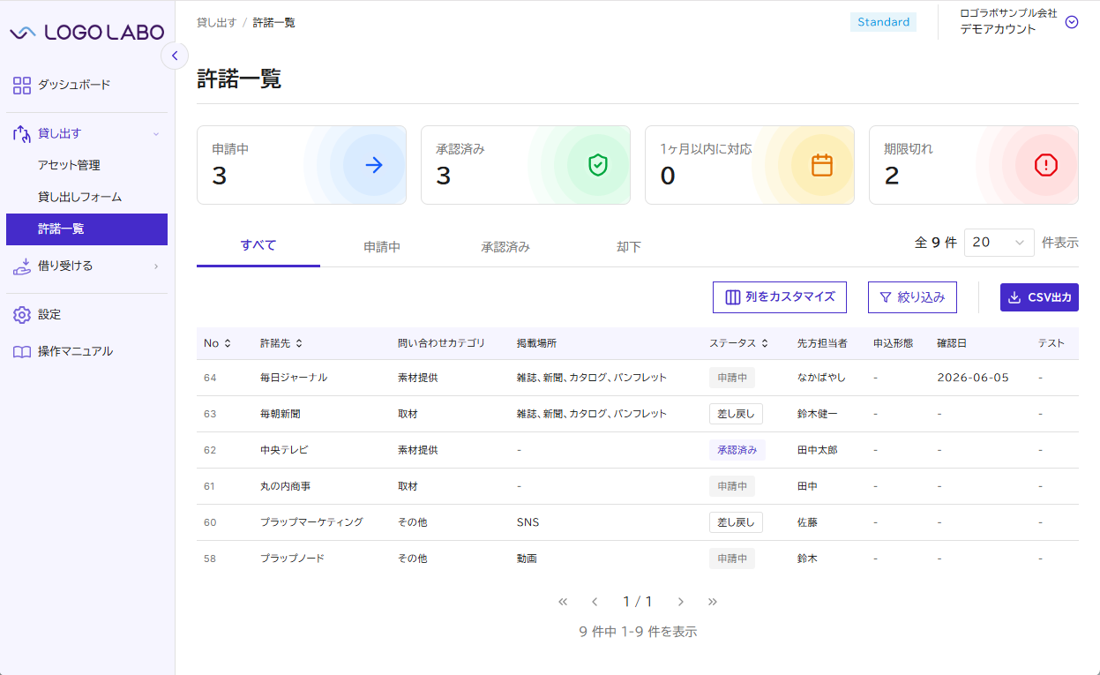1100x675 pixels.
Task: Go to previous page arrow
Action: coord(594,601)
